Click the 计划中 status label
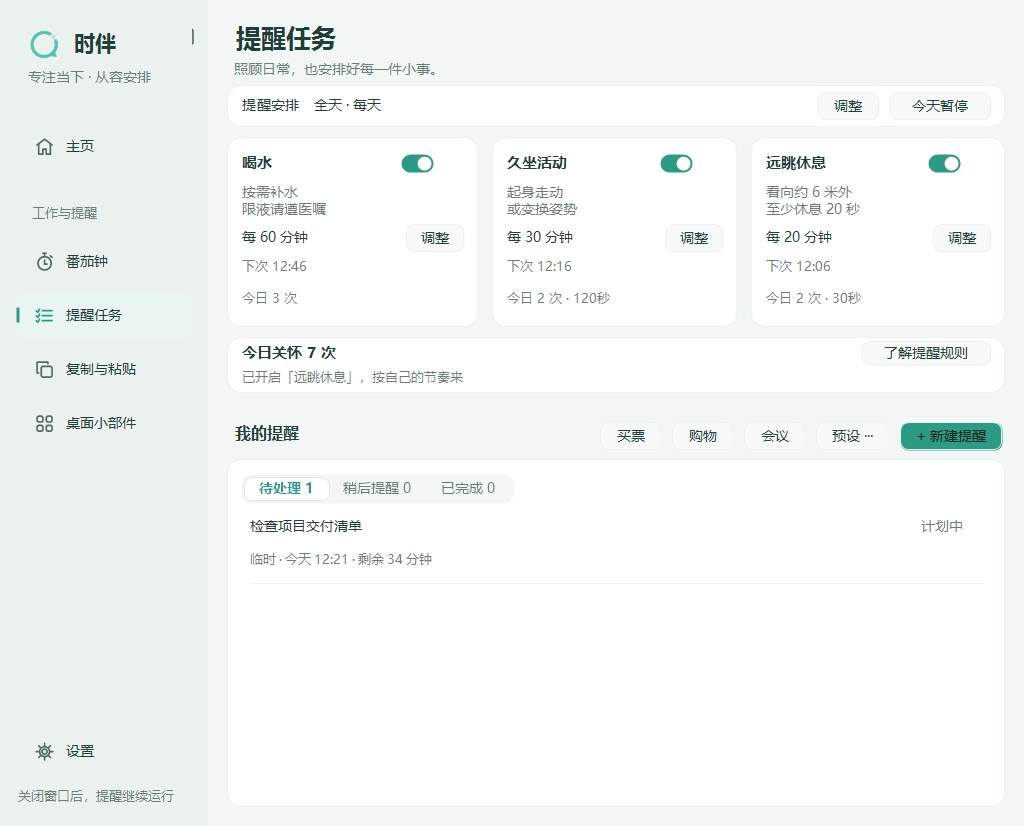Viewport: 1024px width, 826px height. tap(941, 526)
